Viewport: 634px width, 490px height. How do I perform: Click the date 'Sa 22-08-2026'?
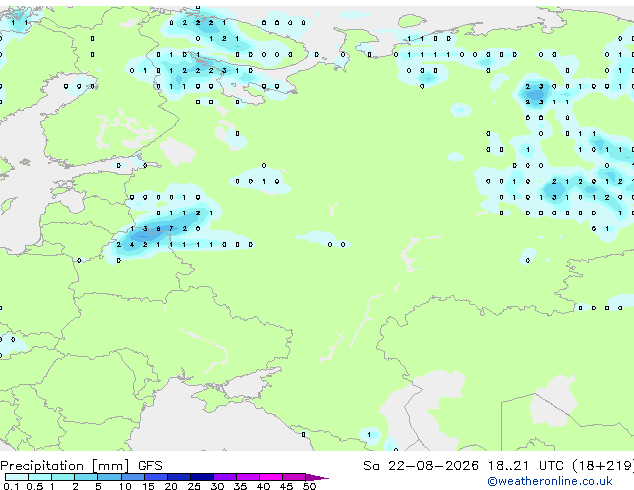point(421,466)
